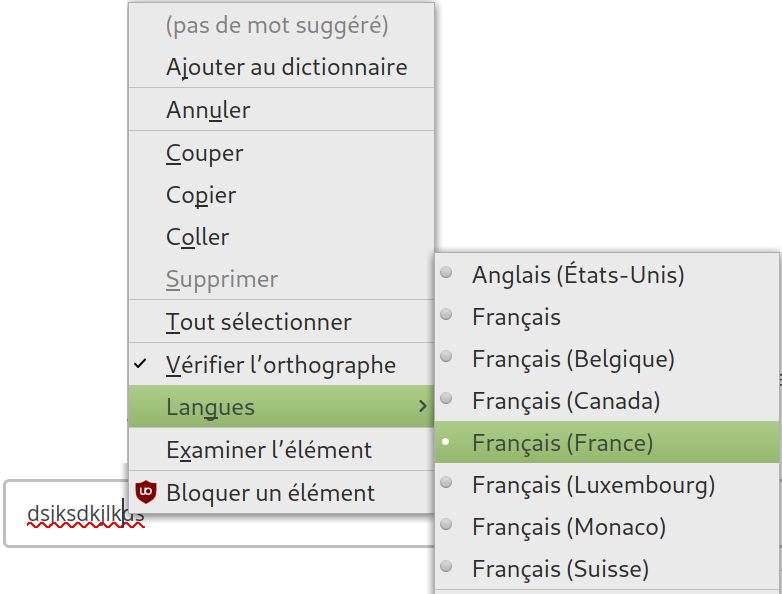Select the Français (Monaco) radio option
782x594 pixels.
click(569, 527)
